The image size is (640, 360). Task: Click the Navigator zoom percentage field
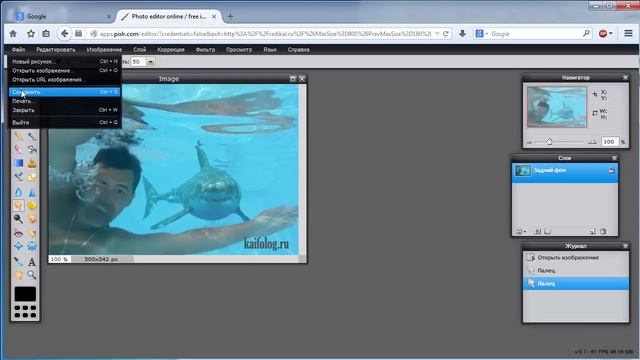pos(609,142)
